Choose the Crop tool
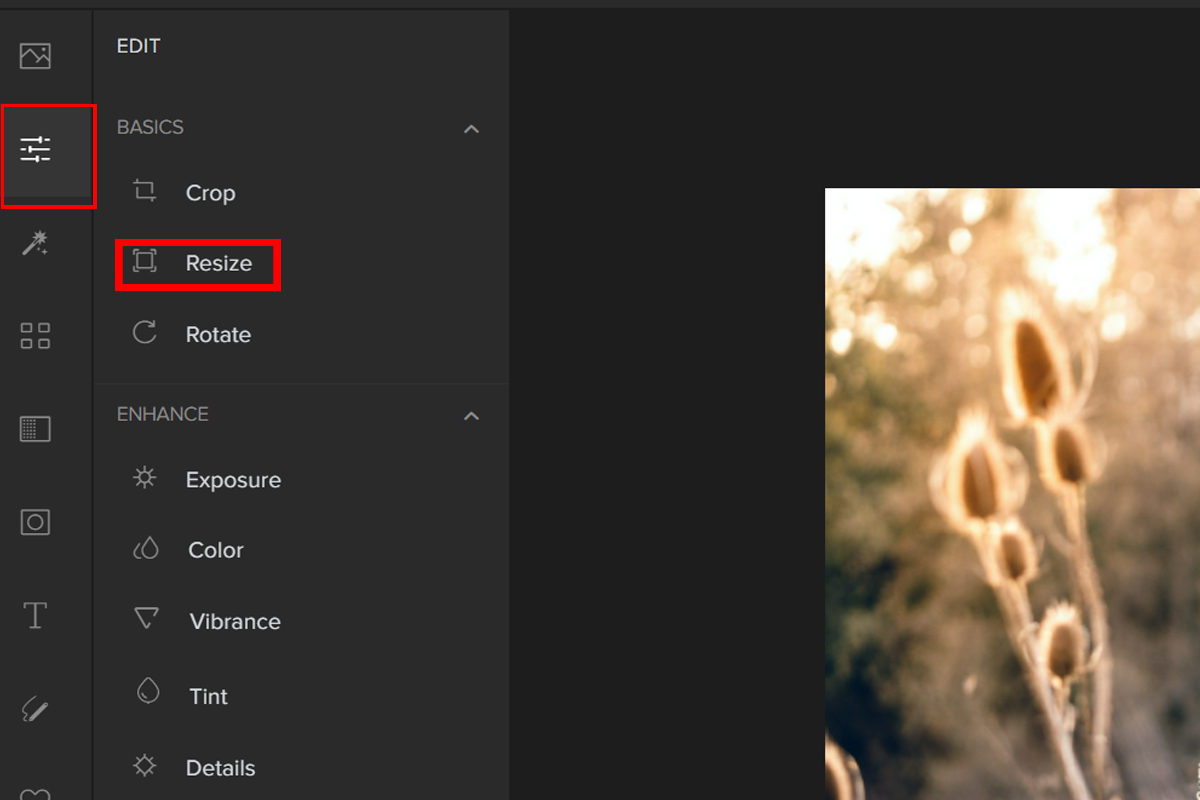This screenshot has width=1200, height=800. (209, 193)
